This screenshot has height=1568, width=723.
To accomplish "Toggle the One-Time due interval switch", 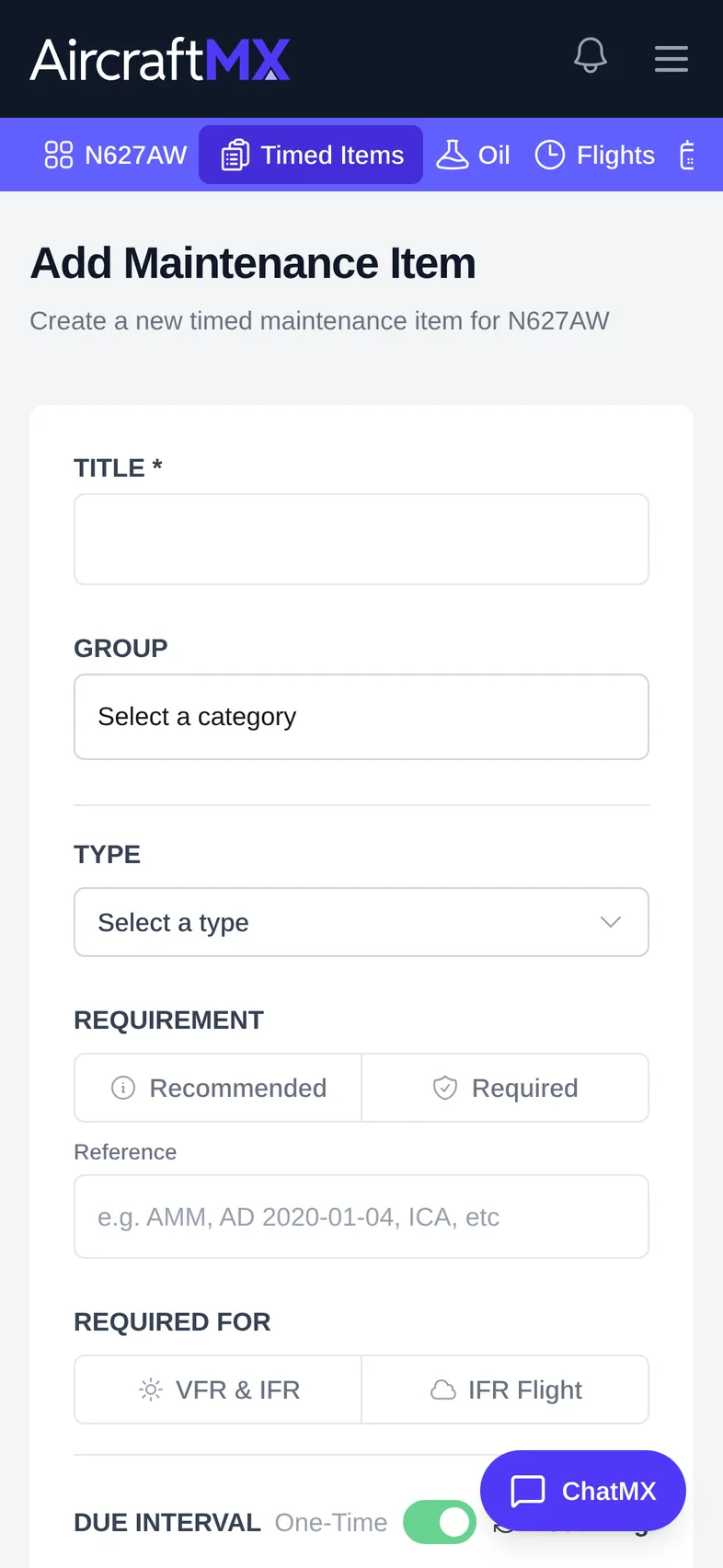I will point(440,1522).
